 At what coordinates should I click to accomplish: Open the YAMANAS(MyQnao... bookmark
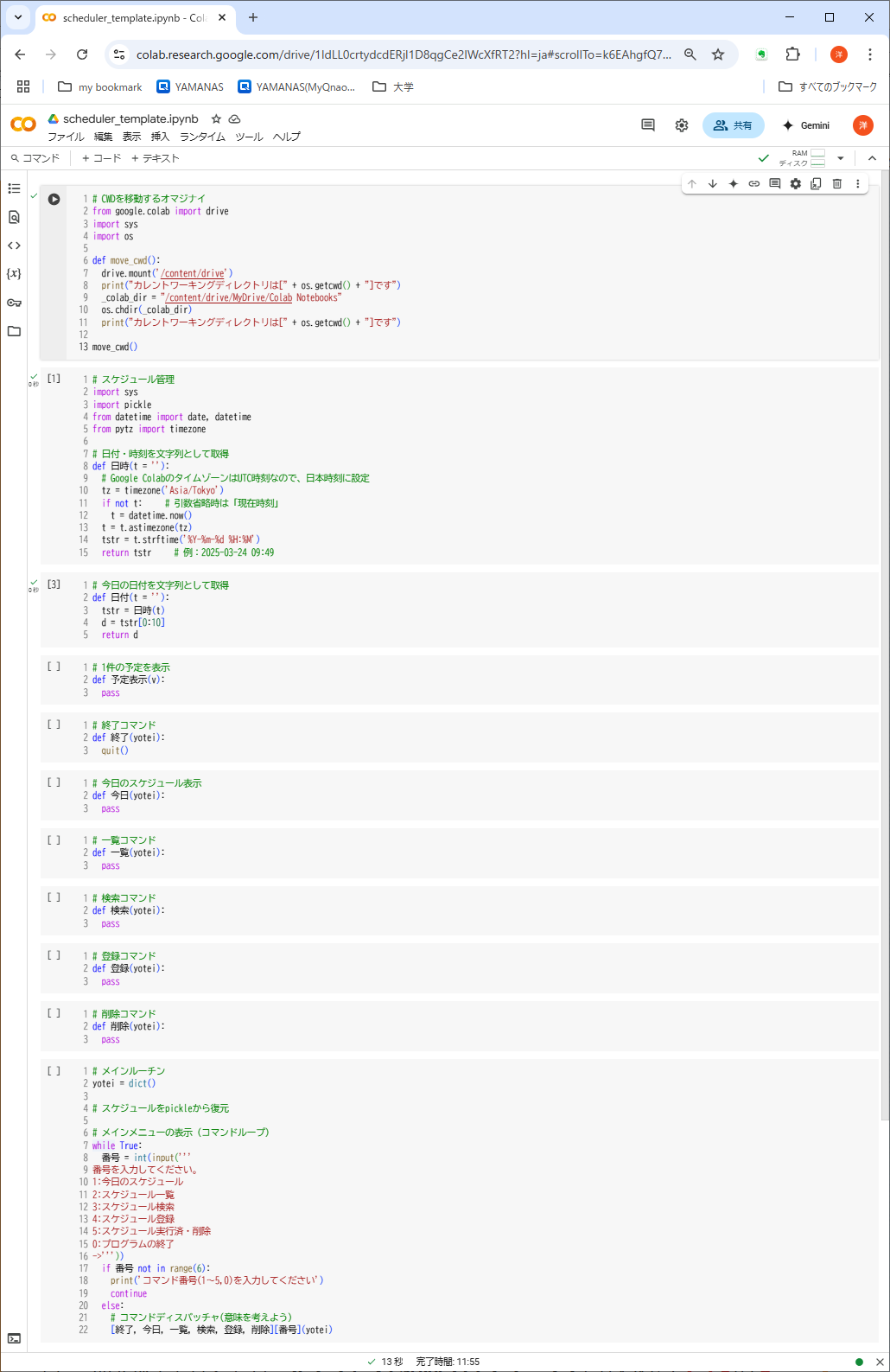click(296, 86)
